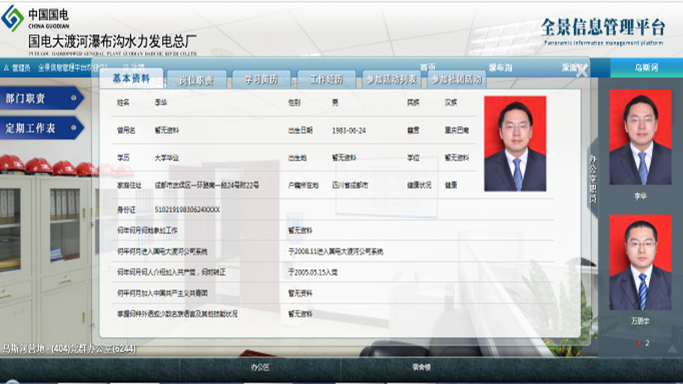Select 乌斯河 in the top navigation

click(x=646, y=67)
